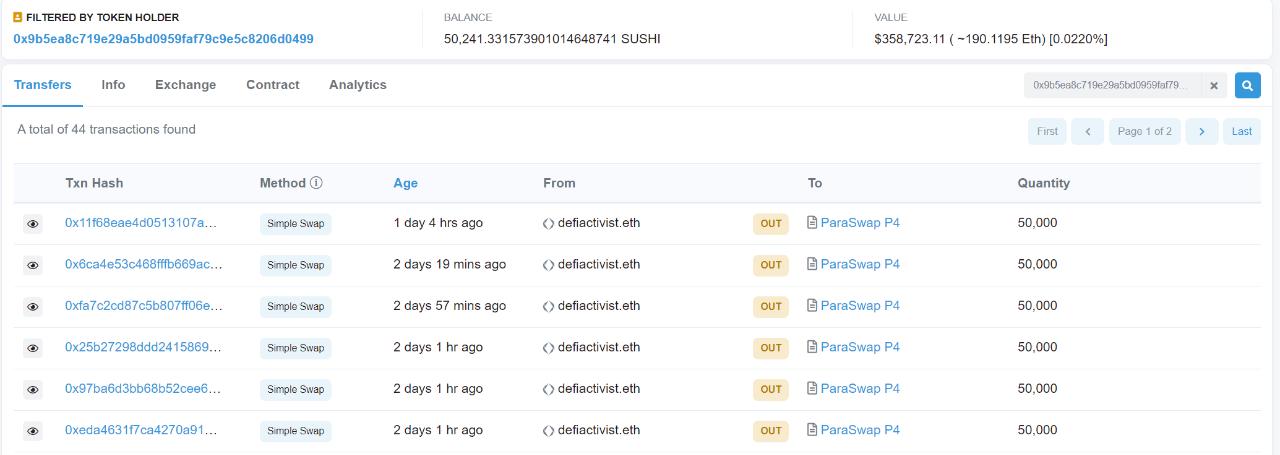Click the filtered token holder user icon
This screenshot has width=1280, height=455.
pos(18,18)
